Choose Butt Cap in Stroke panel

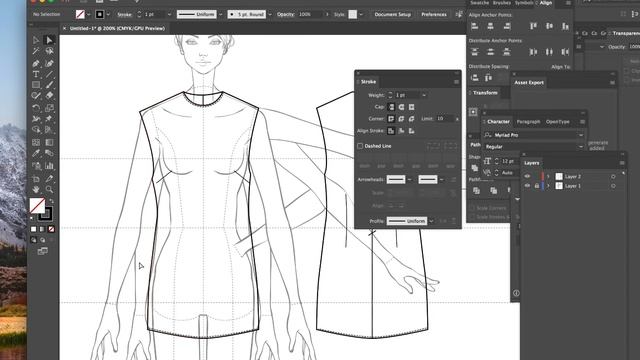coord(391,107)
